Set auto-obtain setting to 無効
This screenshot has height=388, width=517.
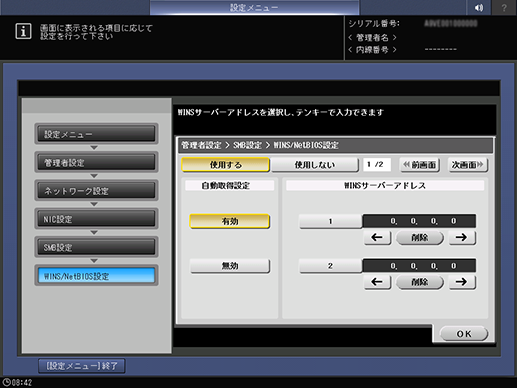pyautogui.click(x=230, y=266)
